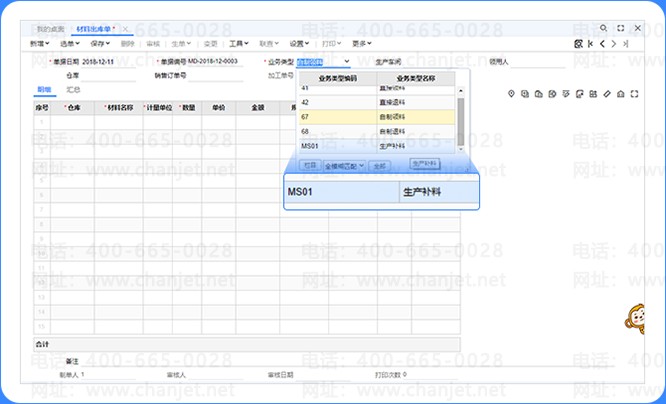The image size is (666, 404).
Task: Click the 审核 toolbar item
Action: click(x=153, y=43)
